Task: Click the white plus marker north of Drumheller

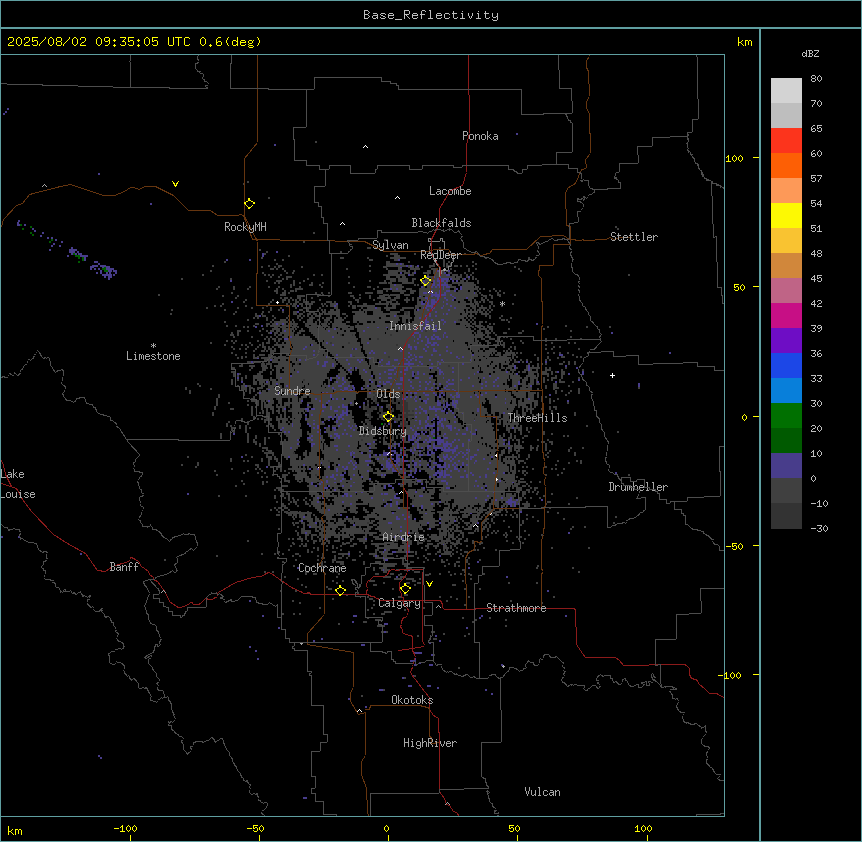Action: point(612,375)
